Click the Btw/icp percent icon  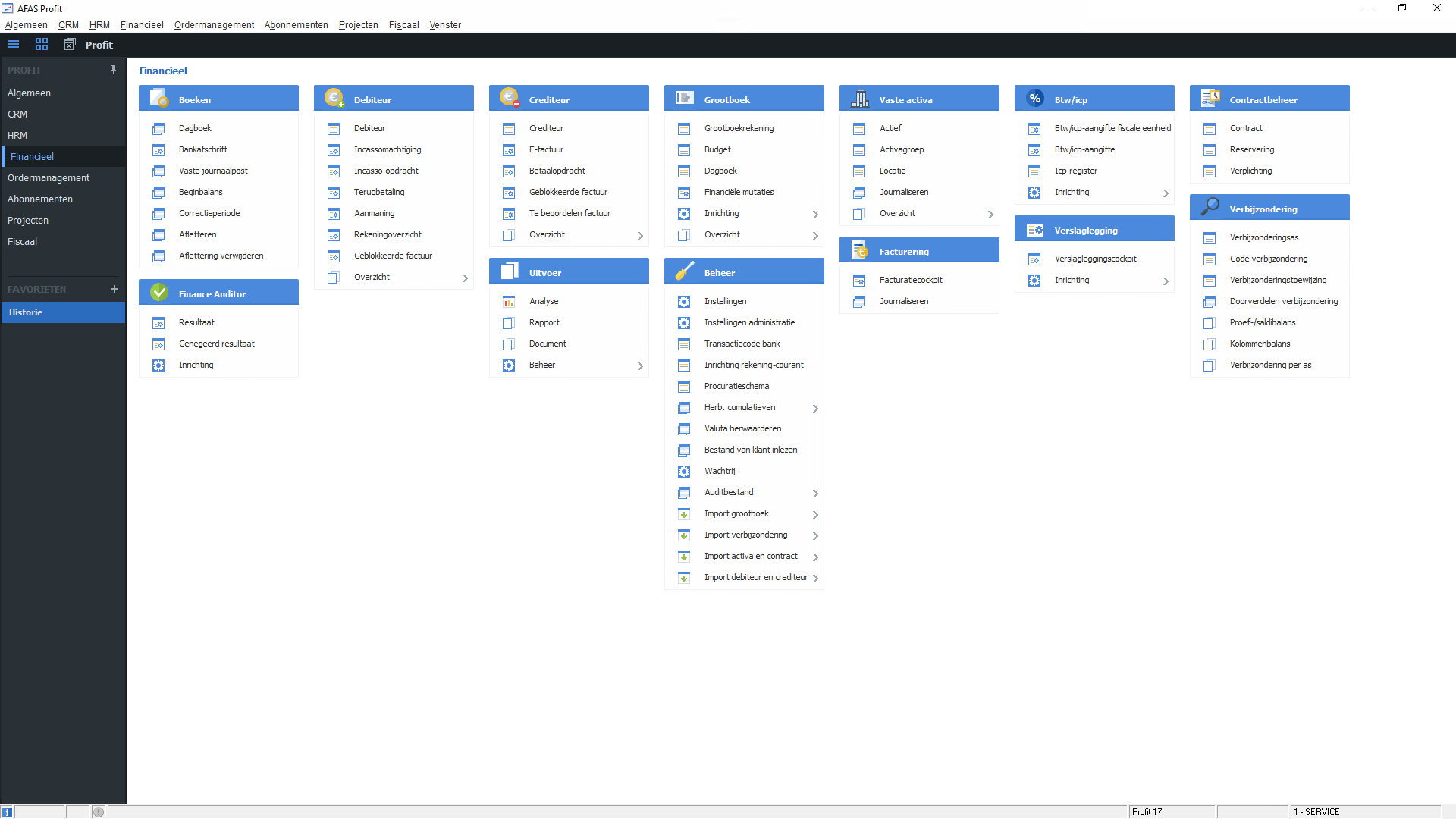(x=1034, y=99)
